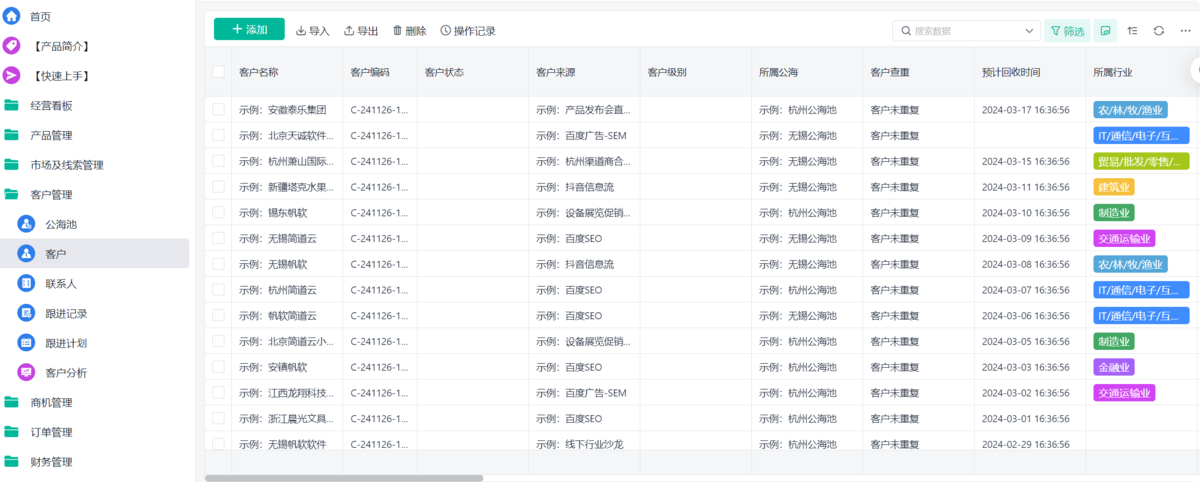Click the 导入 import button
The width and height of the screenshot is (1200, 482).
313,31
